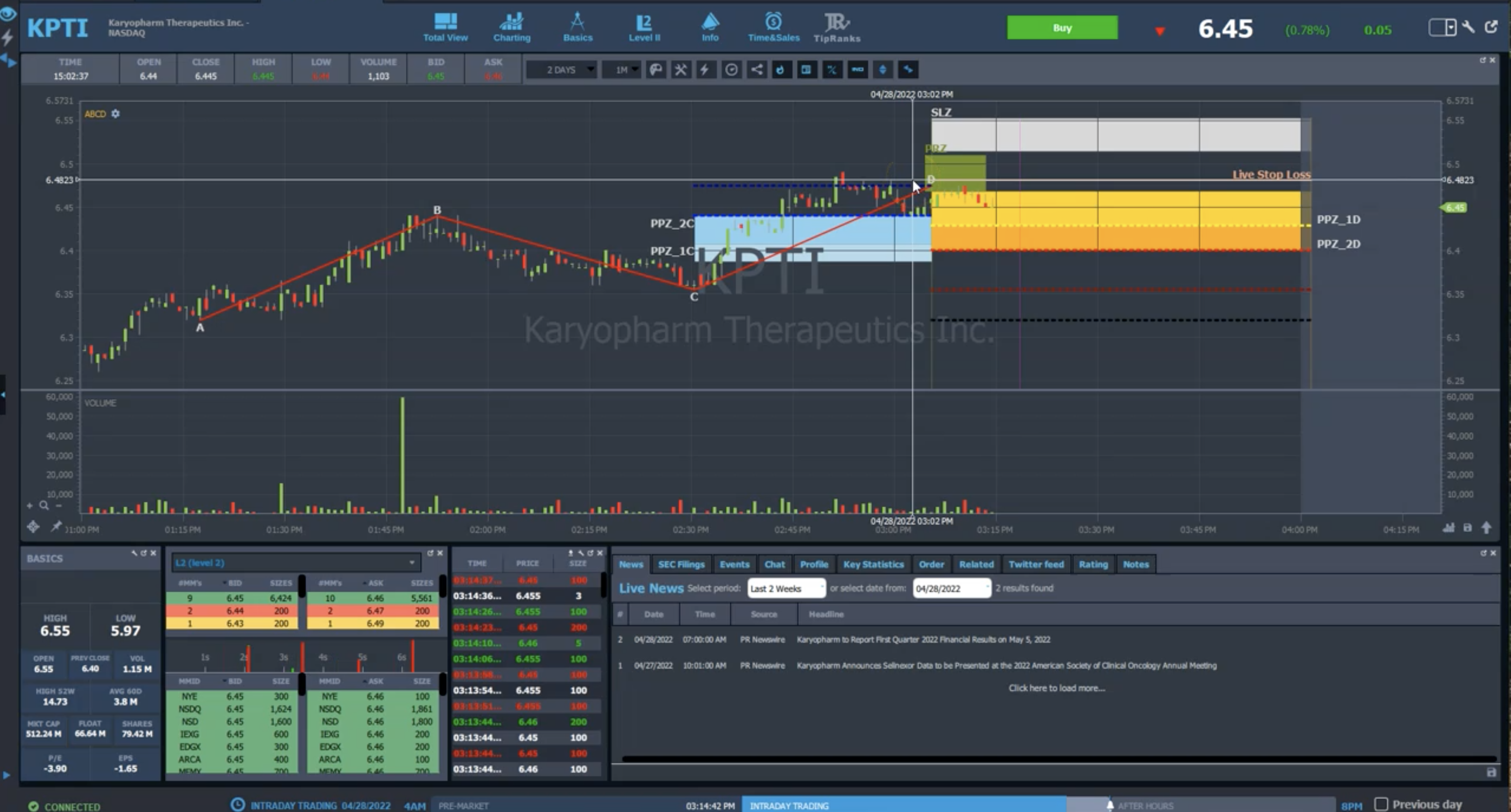Sort Level 2 by ASK column

pyautogui.click(x=376, y=583)
